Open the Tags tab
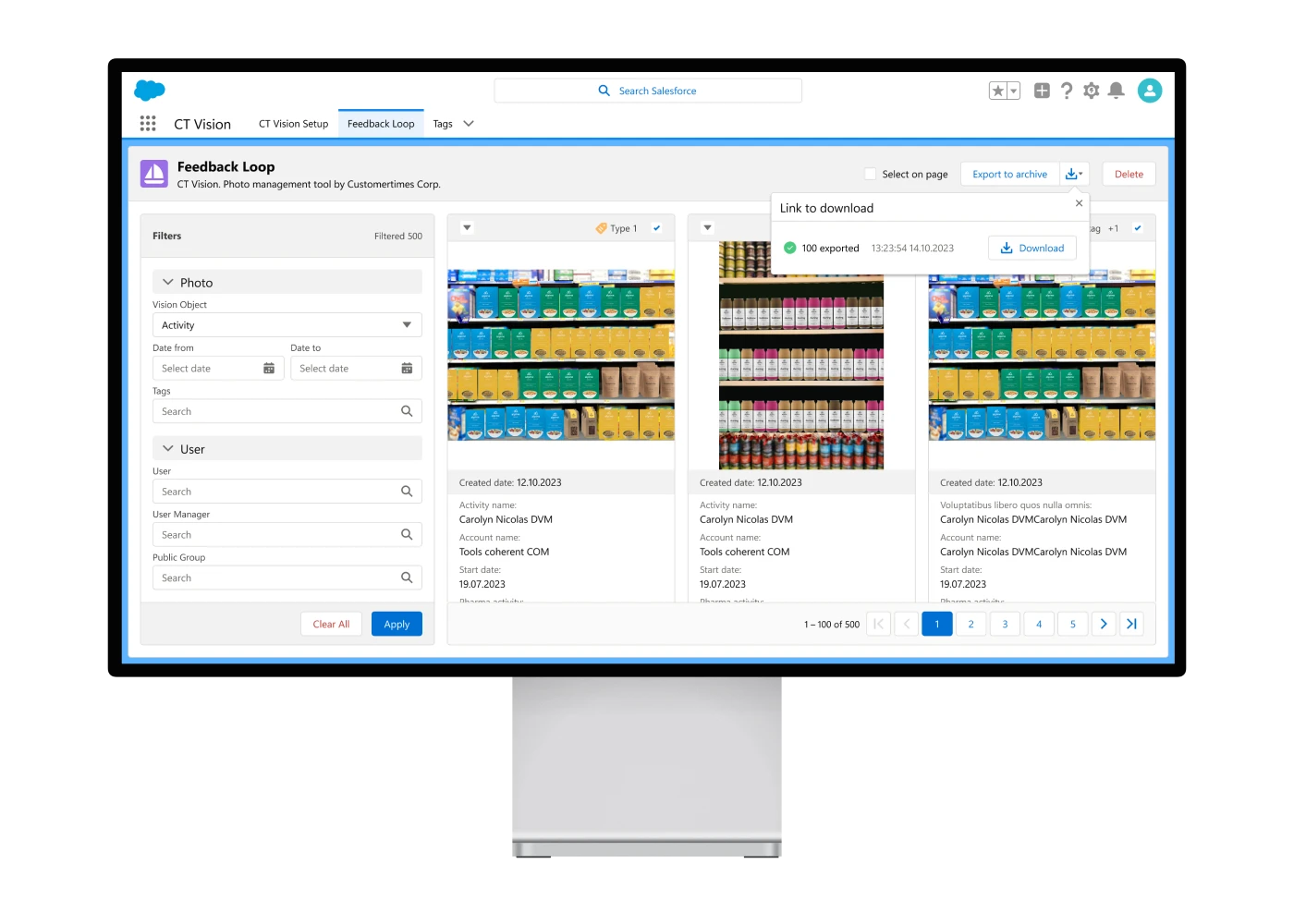The height and width of the screenshot is (924, 1294). [x=443, y=124]
